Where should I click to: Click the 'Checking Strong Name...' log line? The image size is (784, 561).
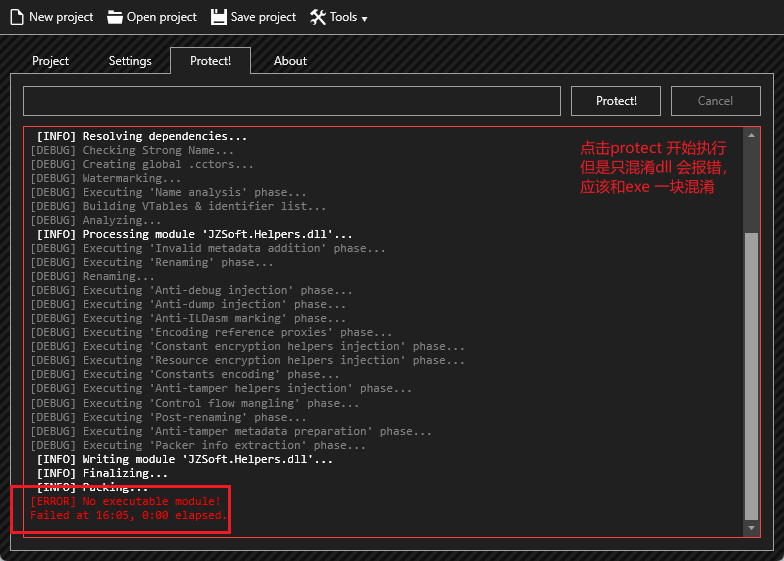(x=132, y=150)
